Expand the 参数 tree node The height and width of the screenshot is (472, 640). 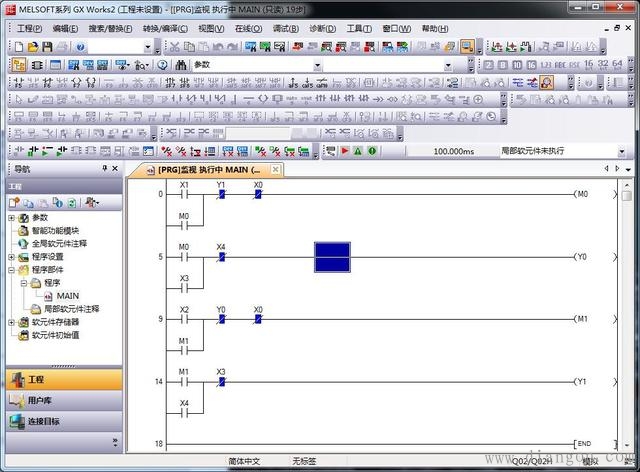coord(12,217)
